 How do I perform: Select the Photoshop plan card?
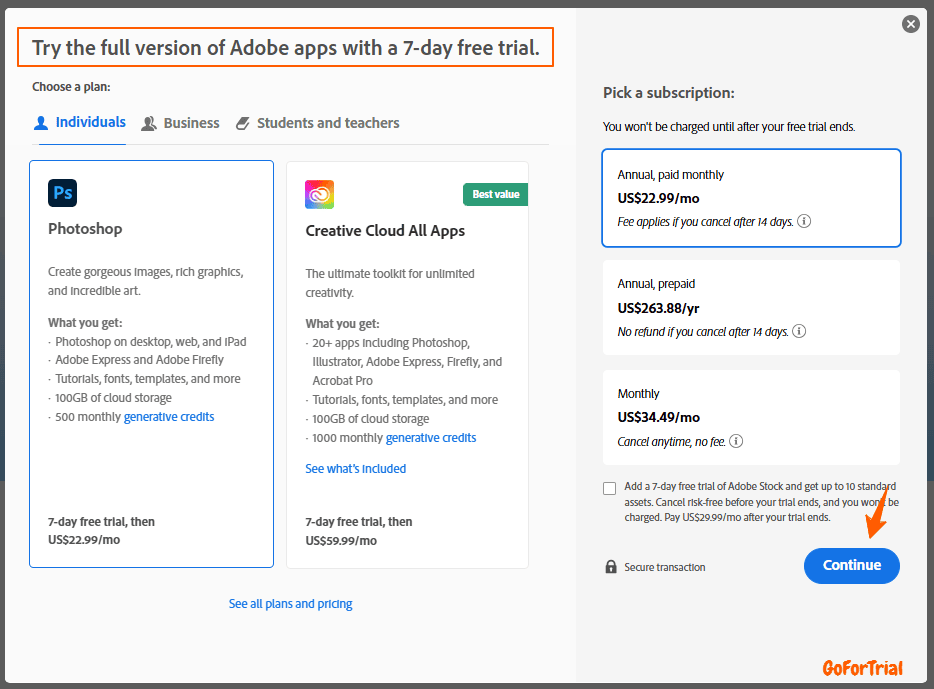[151, 364]
